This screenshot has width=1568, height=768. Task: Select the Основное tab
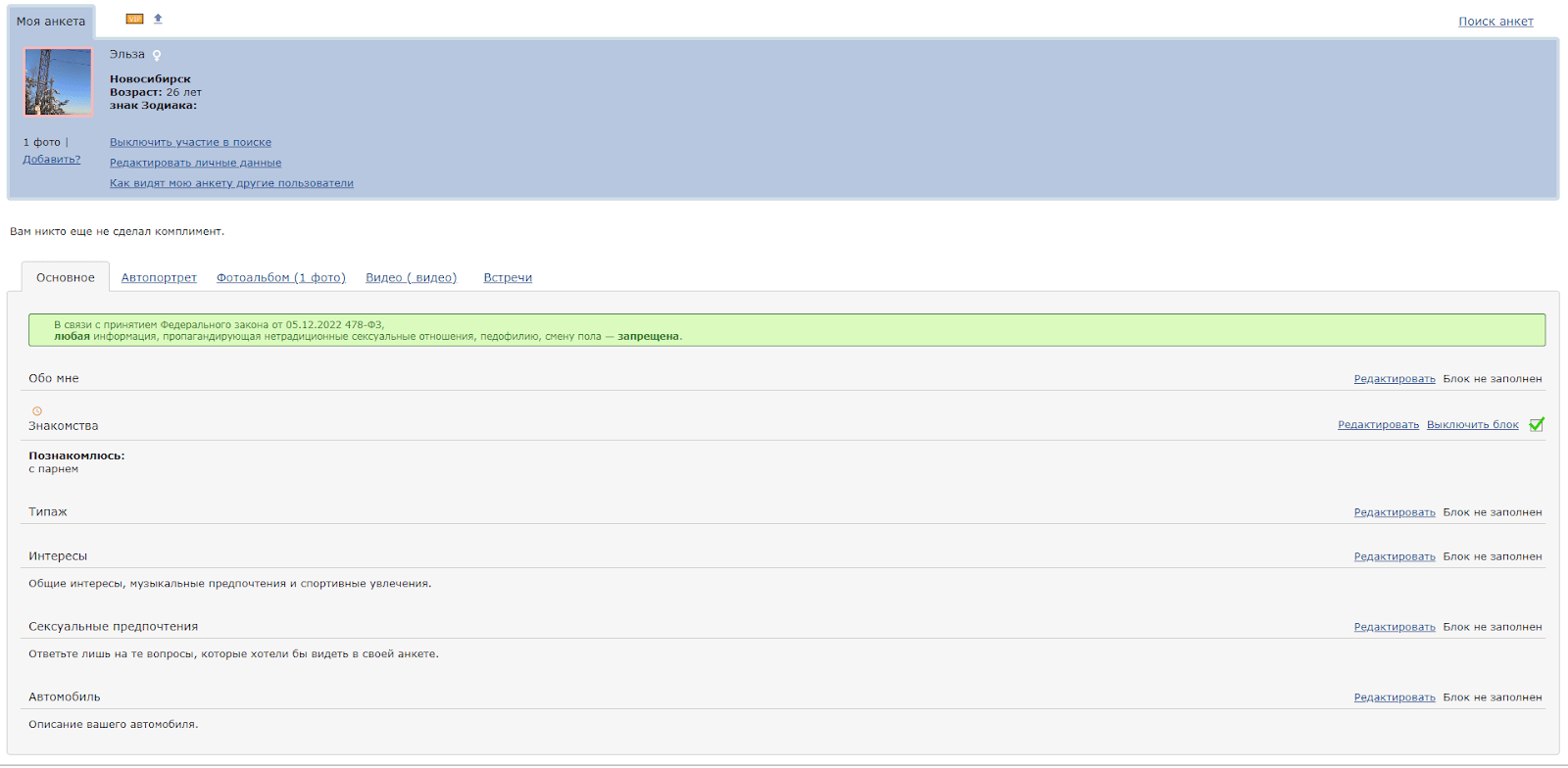click(66, 278)
